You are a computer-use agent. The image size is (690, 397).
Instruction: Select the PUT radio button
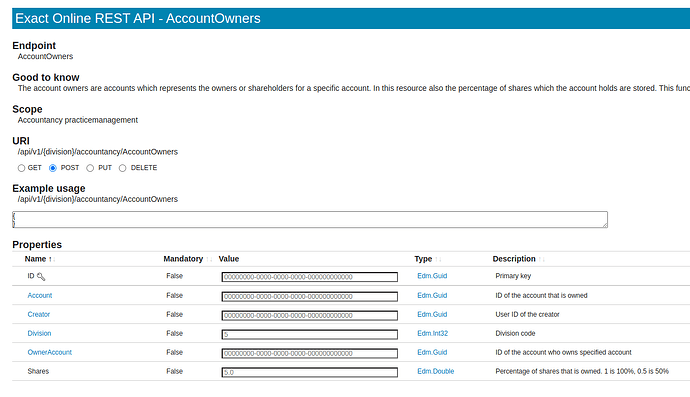pos(90,168)
